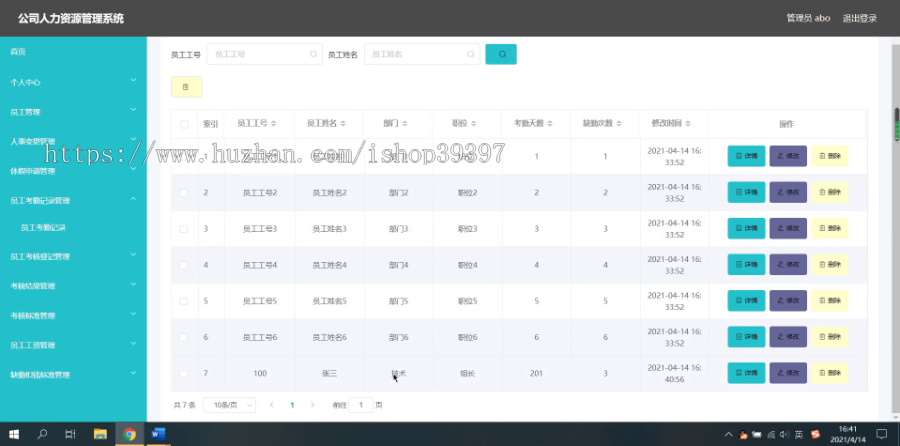Check the row for 员工工号5
The image size is (900, 446).
(183, 301)
